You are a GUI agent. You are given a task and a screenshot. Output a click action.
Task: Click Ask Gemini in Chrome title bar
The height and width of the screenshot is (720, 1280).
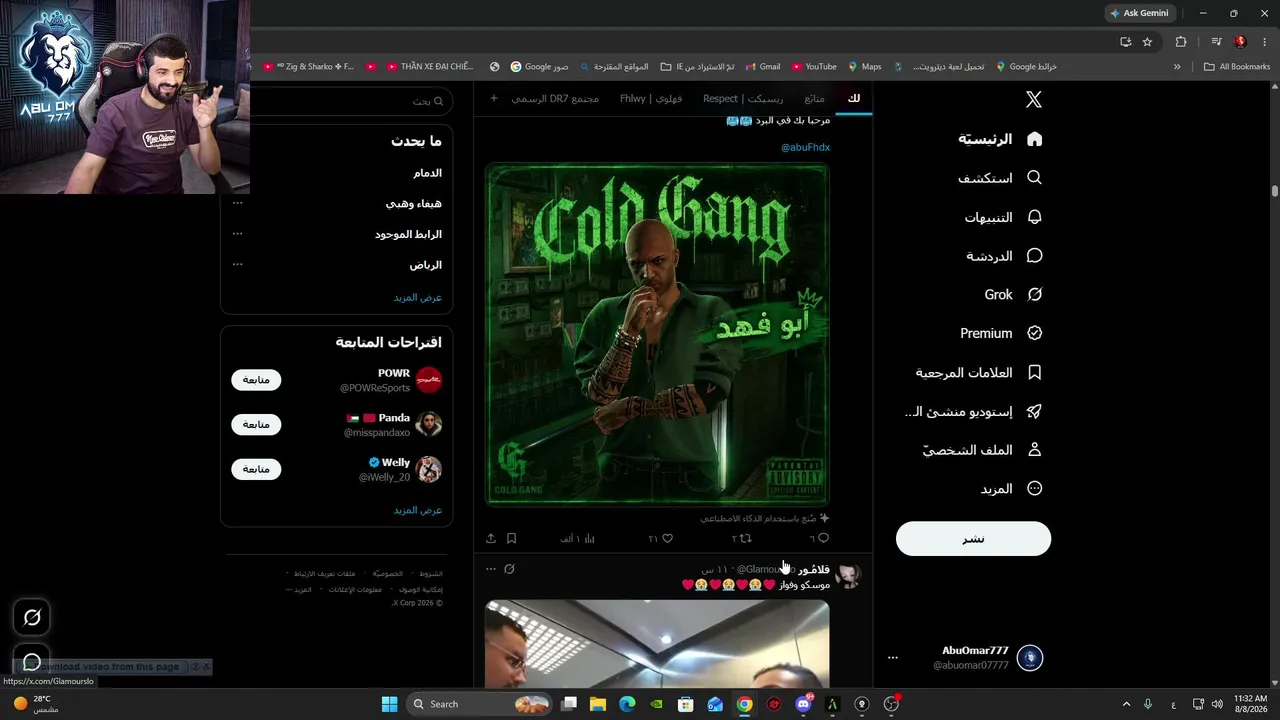click(x=1141, y=13)
